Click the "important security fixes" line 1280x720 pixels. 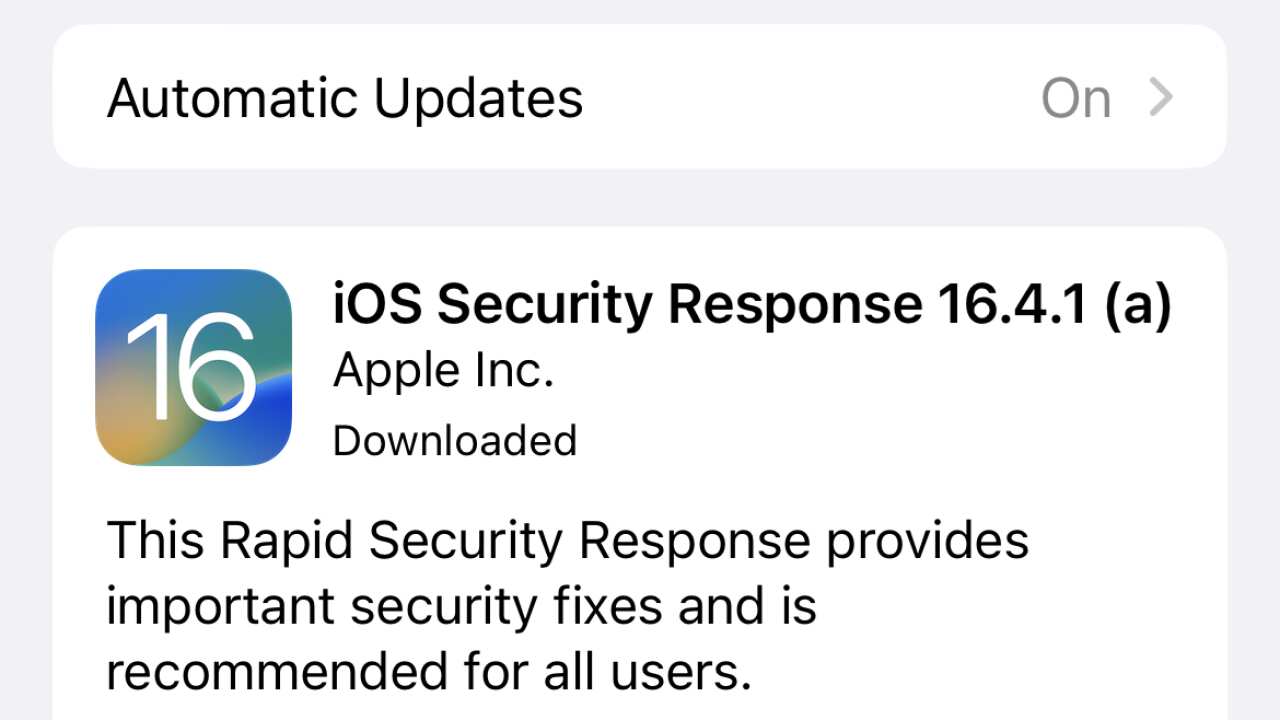point(460,607)
